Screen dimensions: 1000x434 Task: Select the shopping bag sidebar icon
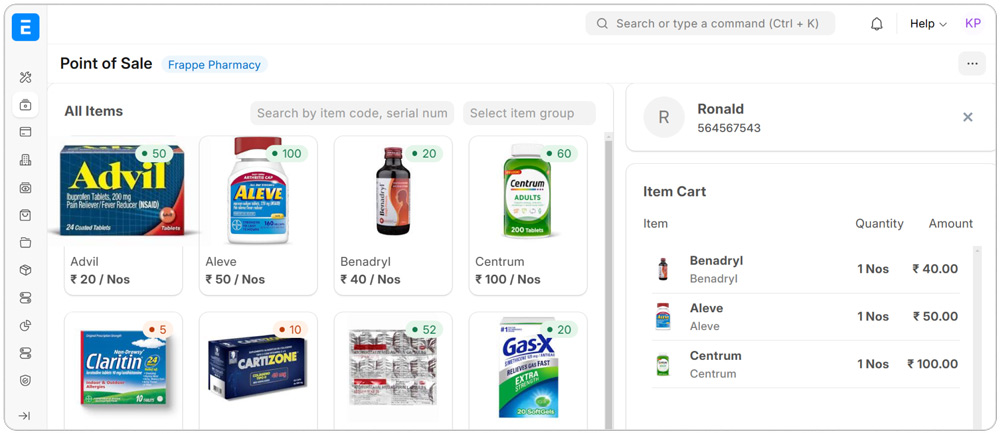click(x=26, y=215)
